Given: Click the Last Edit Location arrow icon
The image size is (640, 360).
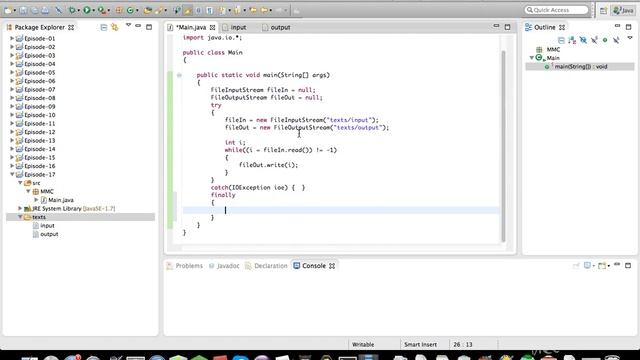Looking at the screenshot, I should 253,10.
